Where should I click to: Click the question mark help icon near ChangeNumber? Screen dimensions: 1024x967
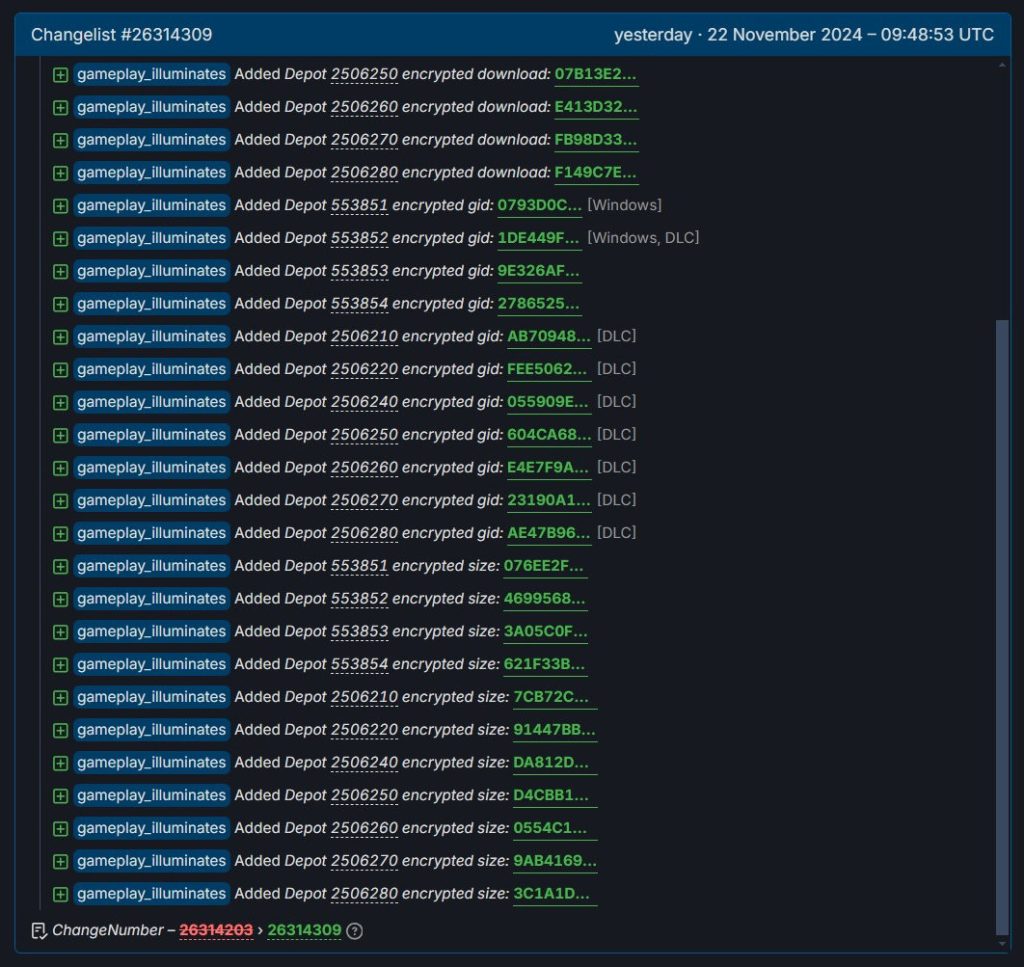pyautogui.click(x=355, y=930)
